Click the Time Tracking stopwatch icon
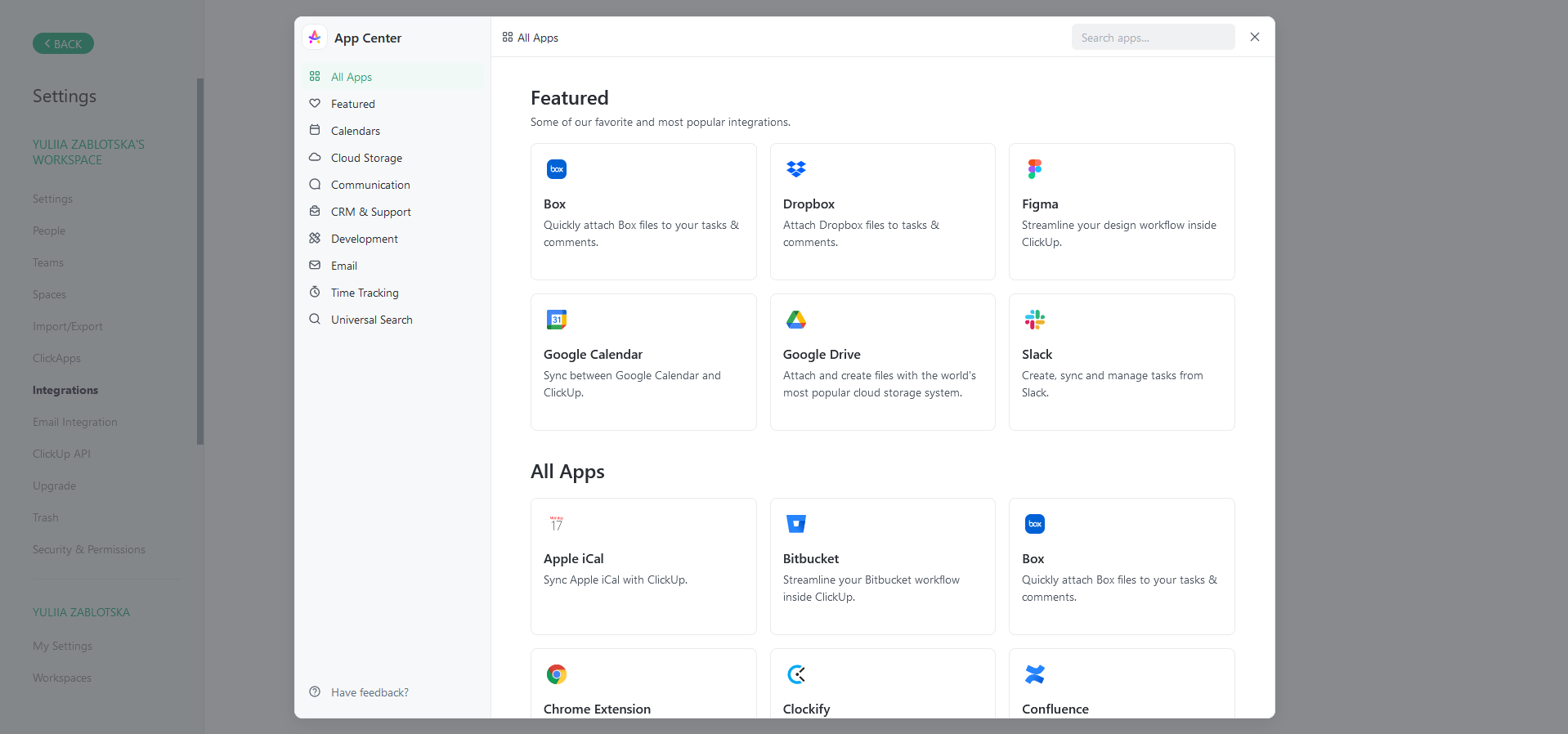1568x734 pixels. 315,293
